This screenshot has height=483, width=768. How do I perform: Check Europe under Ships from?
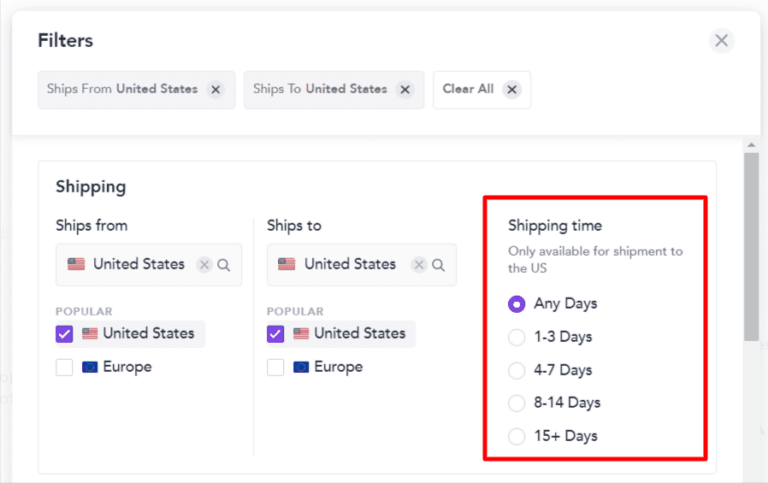coord(64,367)
